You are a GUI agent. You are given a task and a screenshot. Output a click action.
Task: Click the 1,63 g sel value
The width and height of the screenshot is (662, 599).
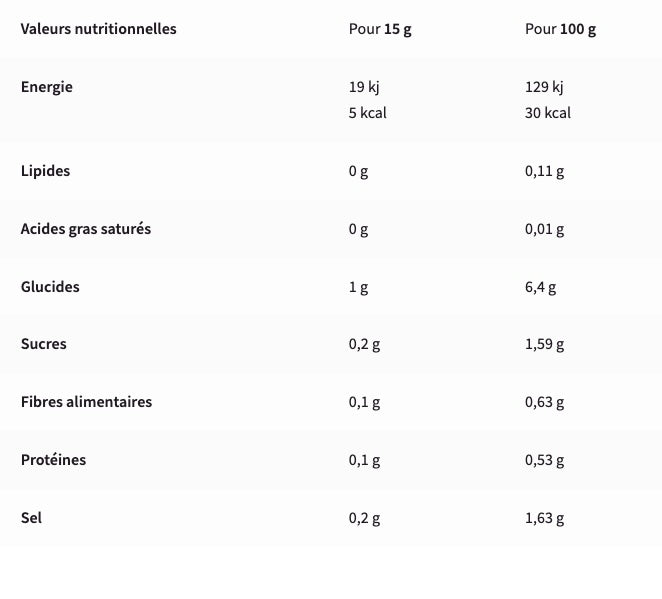(544, 519)
